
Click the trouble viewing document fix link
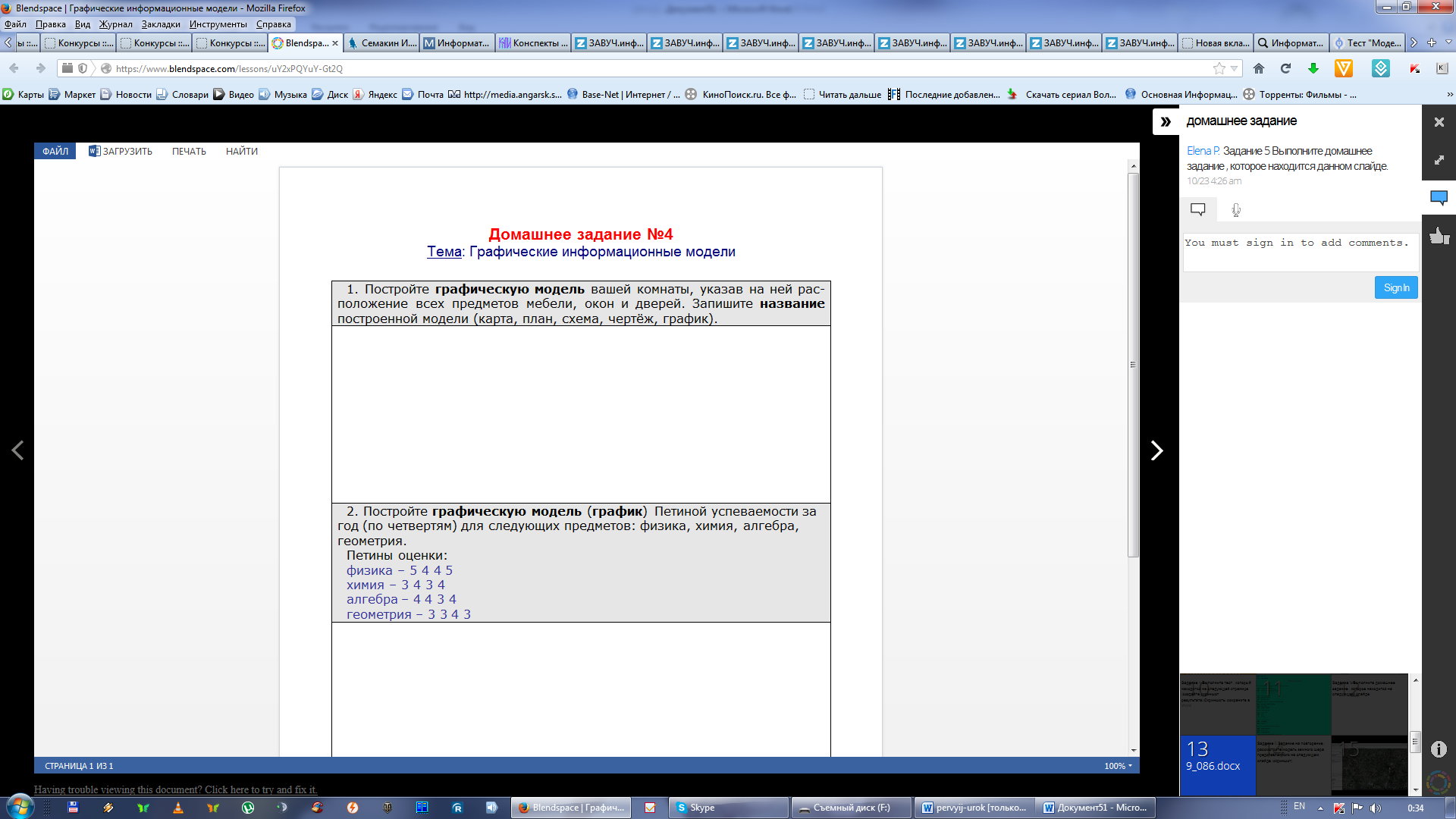click(x=175, y=789)
